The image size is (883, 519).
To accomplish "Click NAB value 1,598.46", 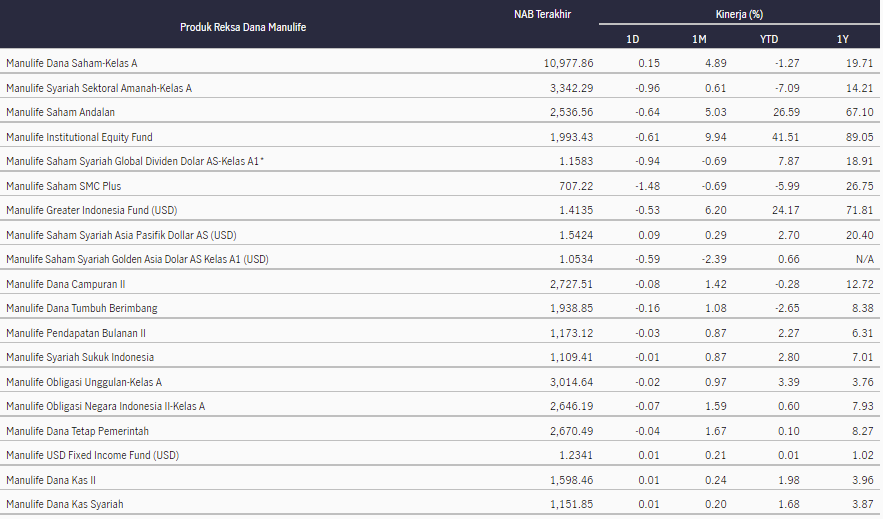I will click(x=572, y=480).
